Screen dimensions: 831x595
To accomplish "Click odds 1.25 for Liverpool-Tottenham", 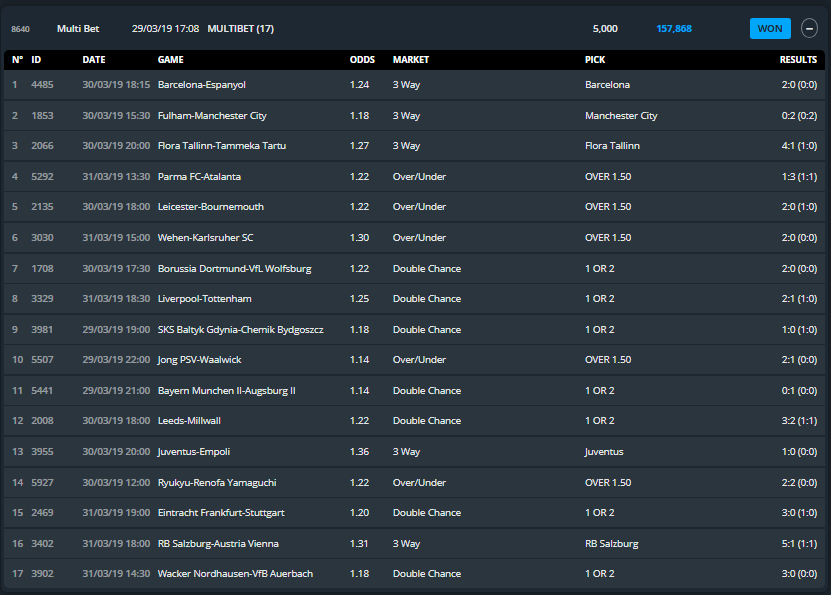I will [x=359, y=299].
